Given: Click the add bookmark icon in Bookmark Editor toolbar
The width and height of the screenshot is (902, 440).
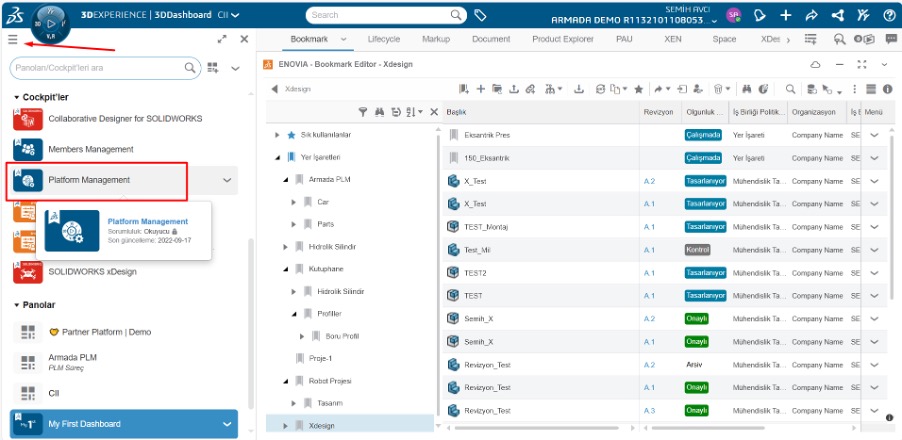Looking at the screenshot, I should (x=464, y=89).
